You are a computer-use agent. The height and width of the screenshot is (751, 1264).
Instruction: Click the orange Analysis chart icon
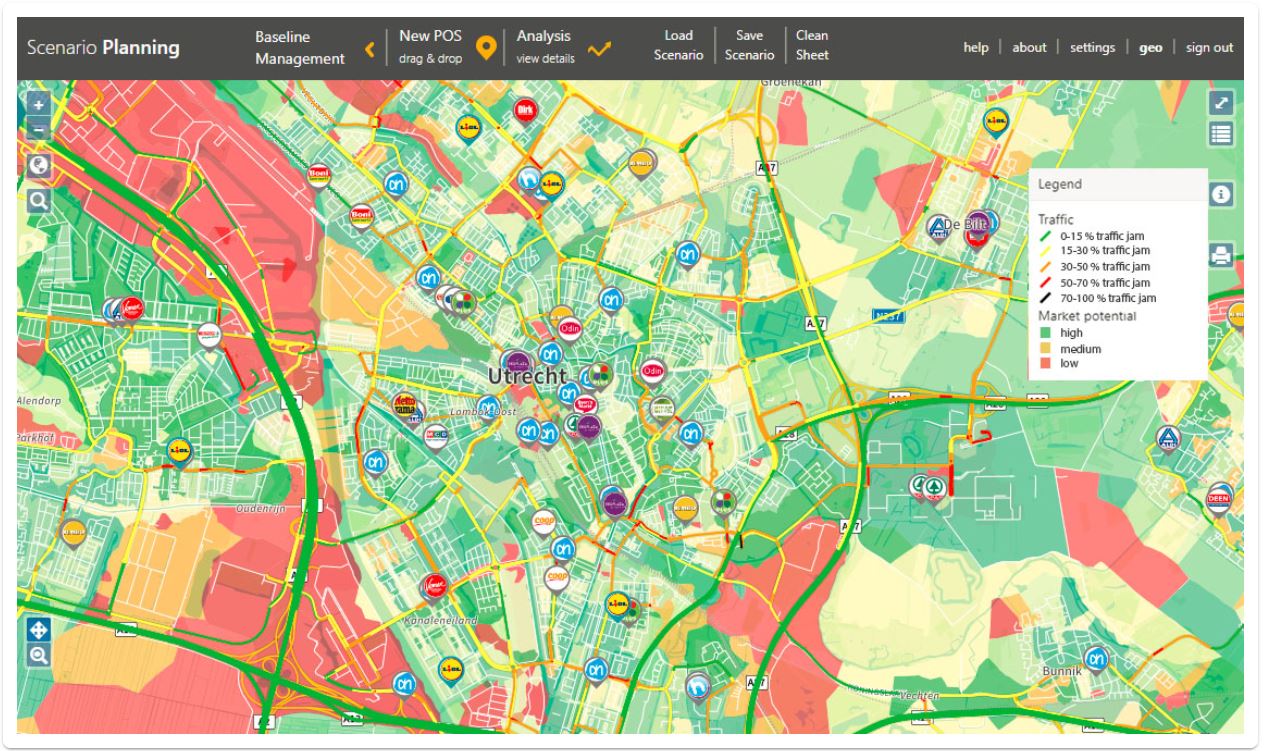click(x=600, y=48)
